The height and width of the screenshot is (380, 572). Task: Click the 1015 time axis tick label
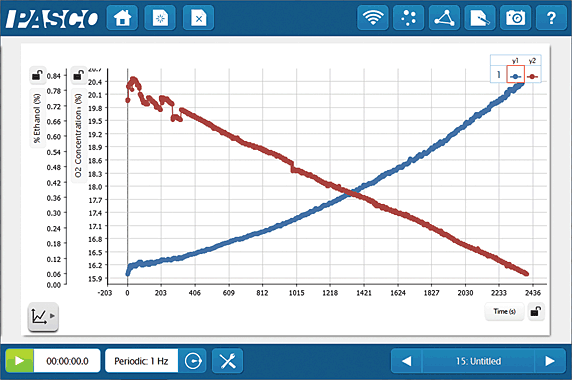[297, 293]
